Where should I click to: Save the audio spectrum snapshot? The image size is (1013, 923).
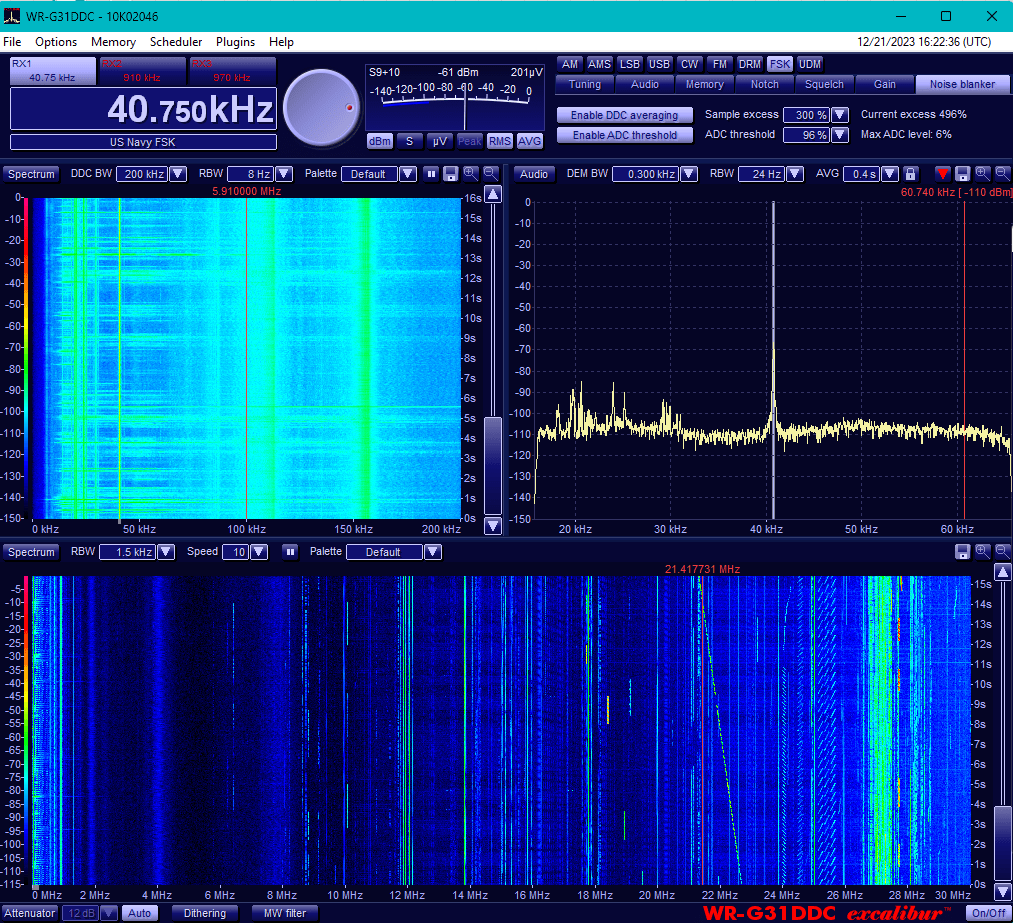963,174
